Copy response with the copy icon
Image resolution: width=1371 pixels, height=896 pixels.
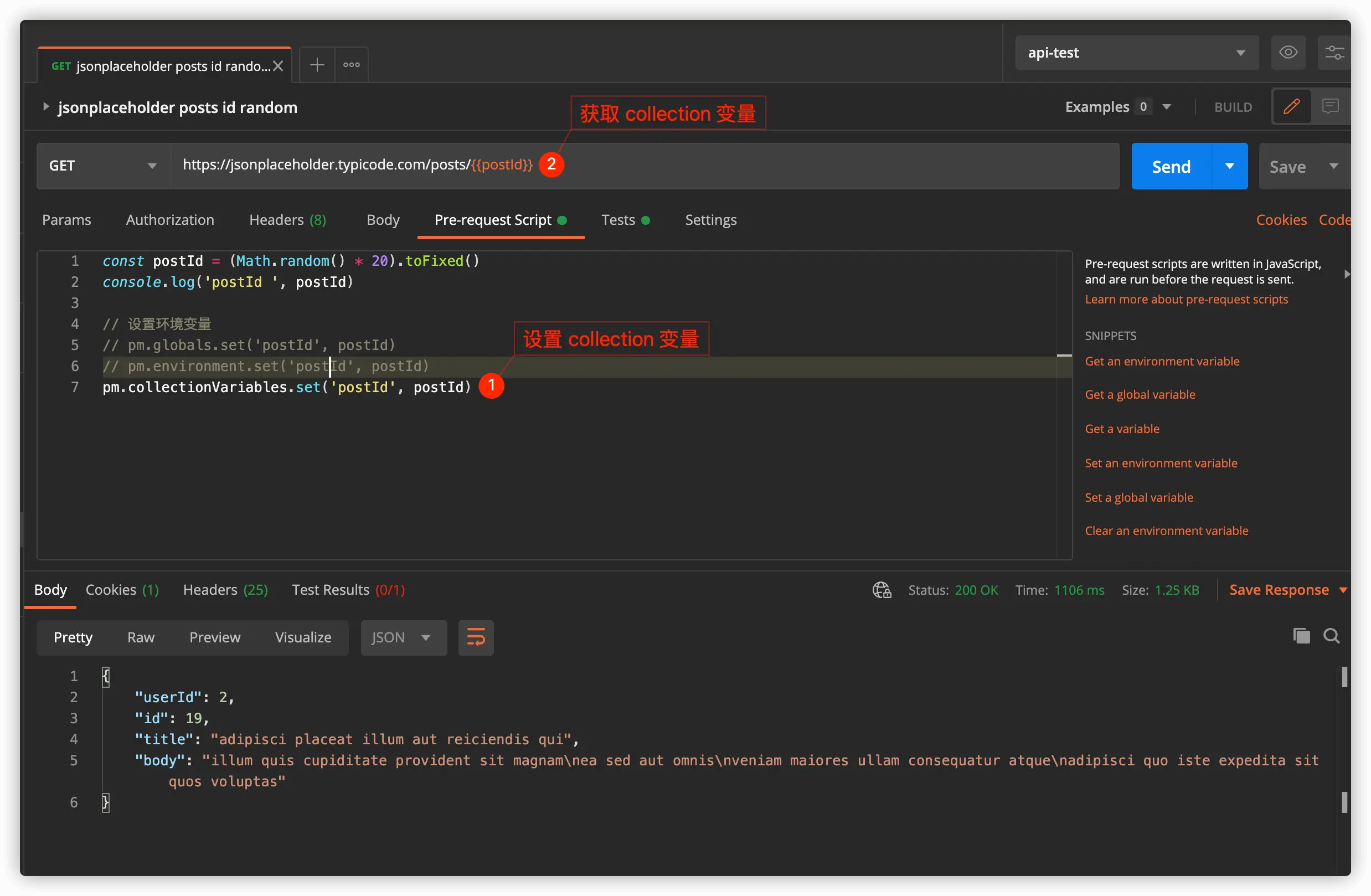[x=1301, y=636]
